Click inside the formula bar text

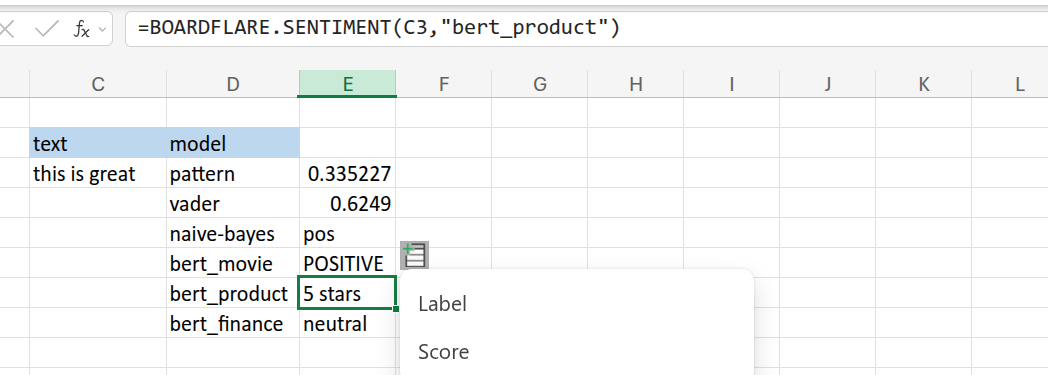point(379,28)
